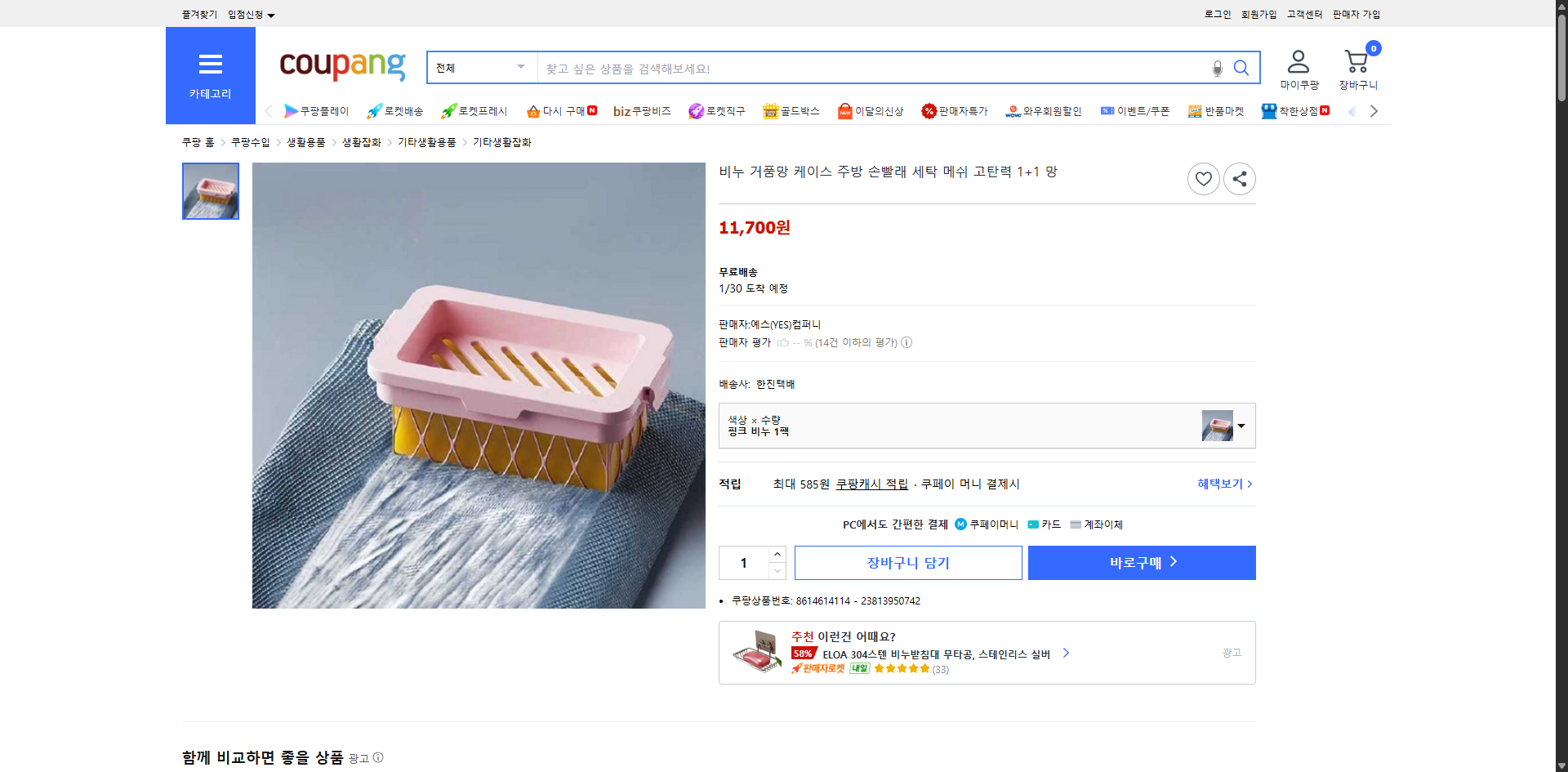Click the search magnifier icon
This screenshot has height=772, width=1568.
1241,68
